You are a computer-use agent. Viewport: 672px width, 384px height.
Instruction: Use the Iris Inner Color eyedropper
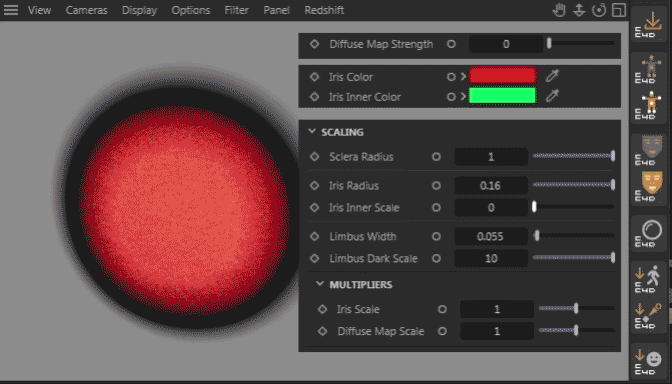pyautogui.click(x=552, y=96)
